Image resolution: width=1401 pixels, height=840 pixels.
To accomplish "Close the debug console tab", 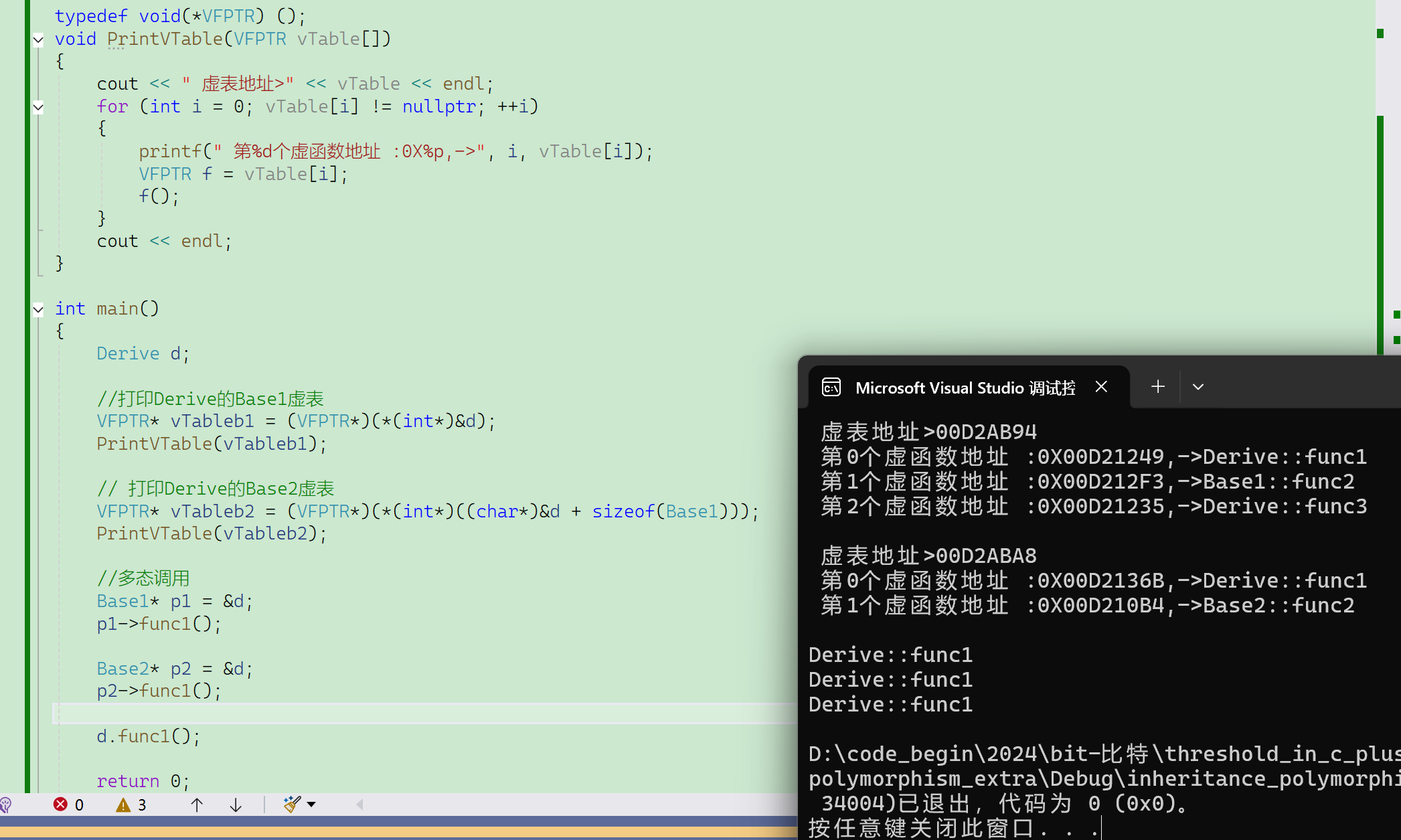I will pyautogui.click(x=1101, y=387).
